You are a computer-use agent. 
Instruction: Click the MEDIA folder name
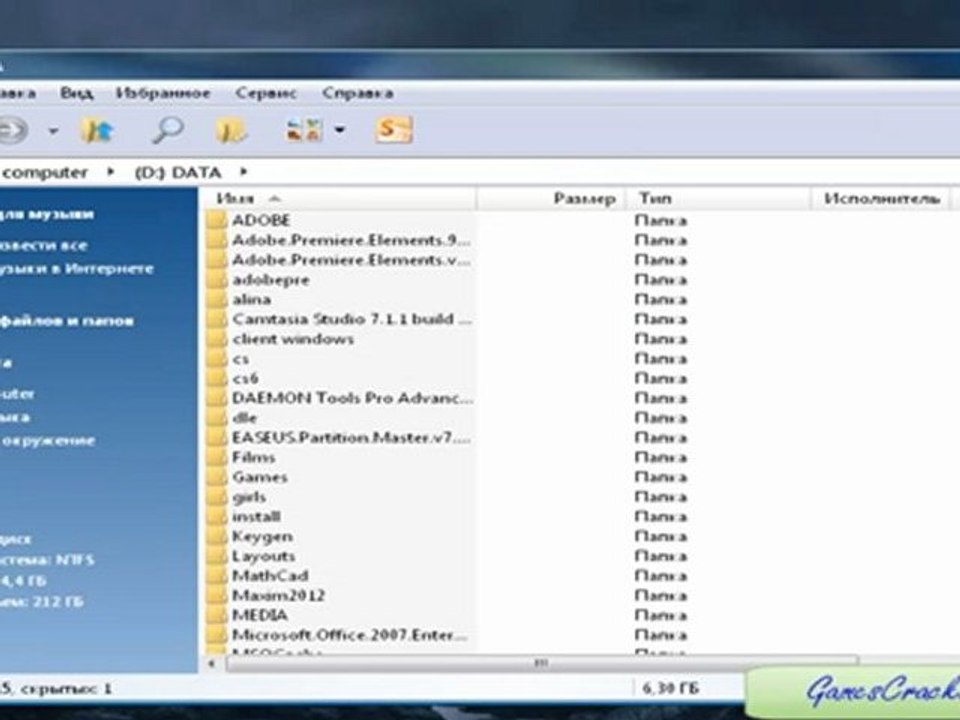click(260, 615)
